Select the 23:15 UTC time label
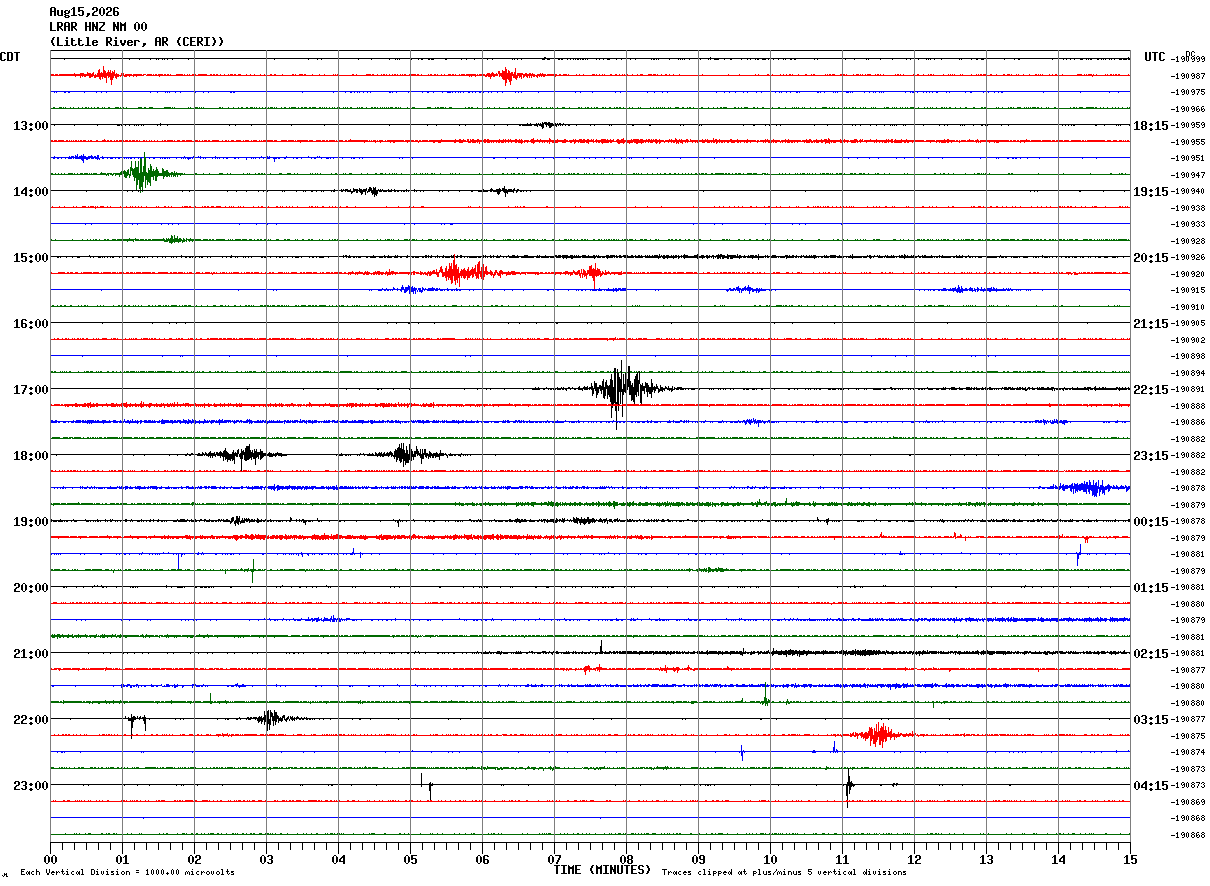 pos(1151,455)
